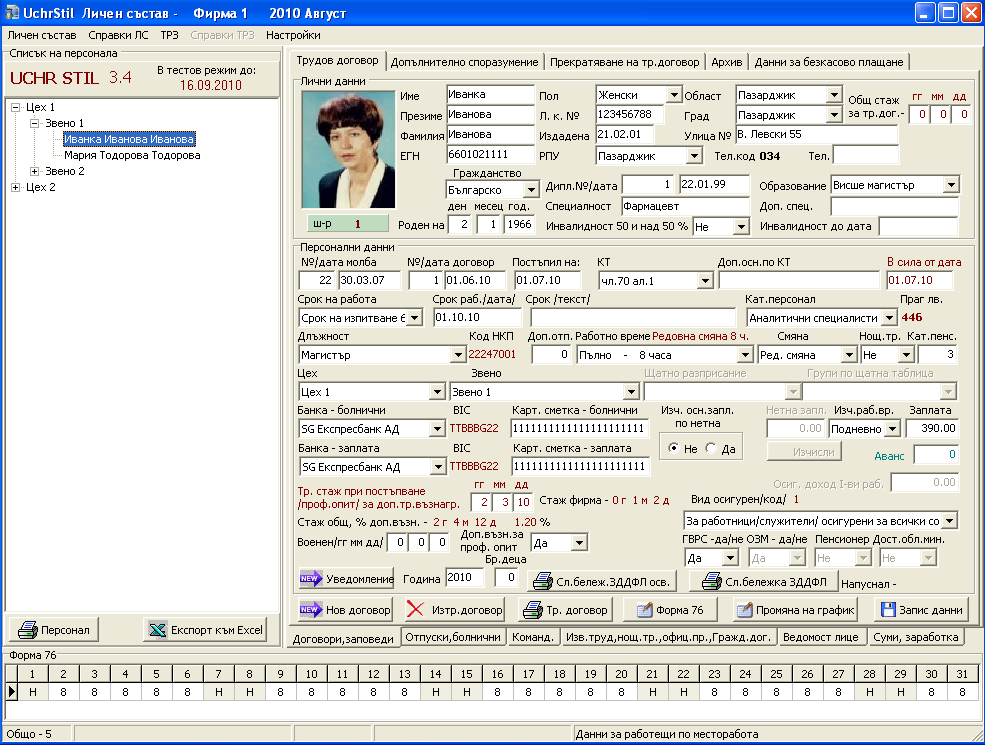Screen dimensions: 985x748
Task: Click the floppy disk icon on Запис данни
Action: pos(888,610)
